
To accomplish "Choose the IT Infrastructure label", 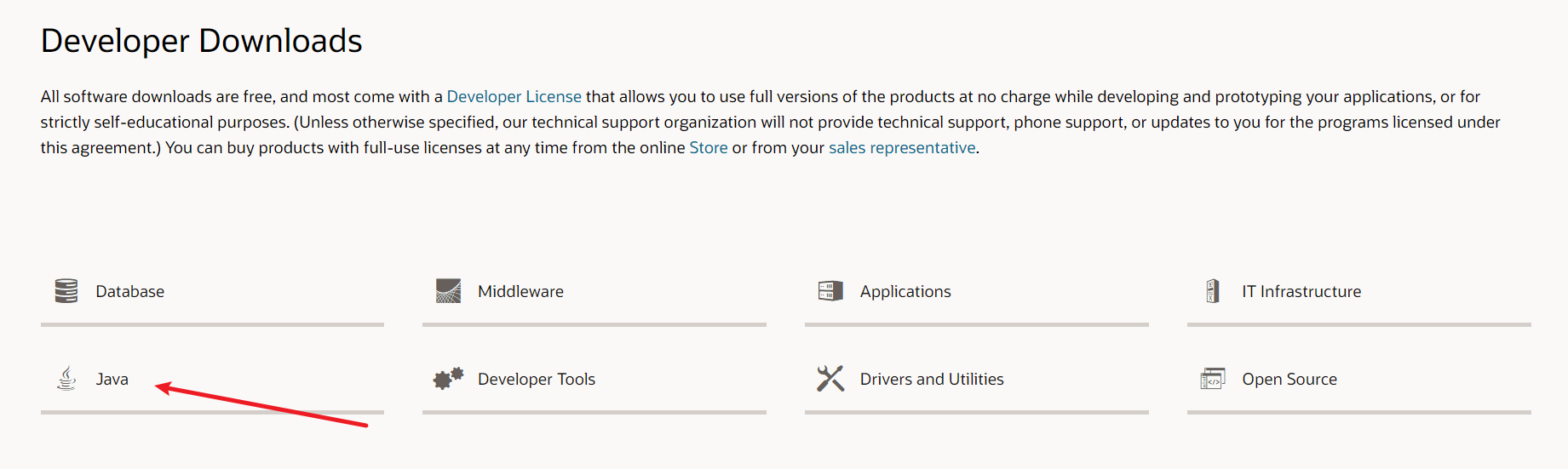I will point(1301,292).
